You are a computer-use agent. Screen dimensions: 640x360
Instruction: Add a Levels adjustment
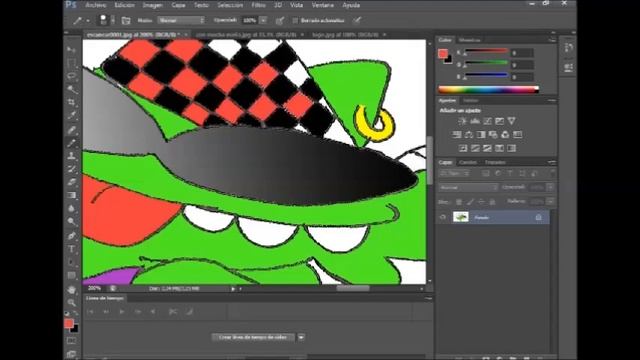[x=475, y=121]
